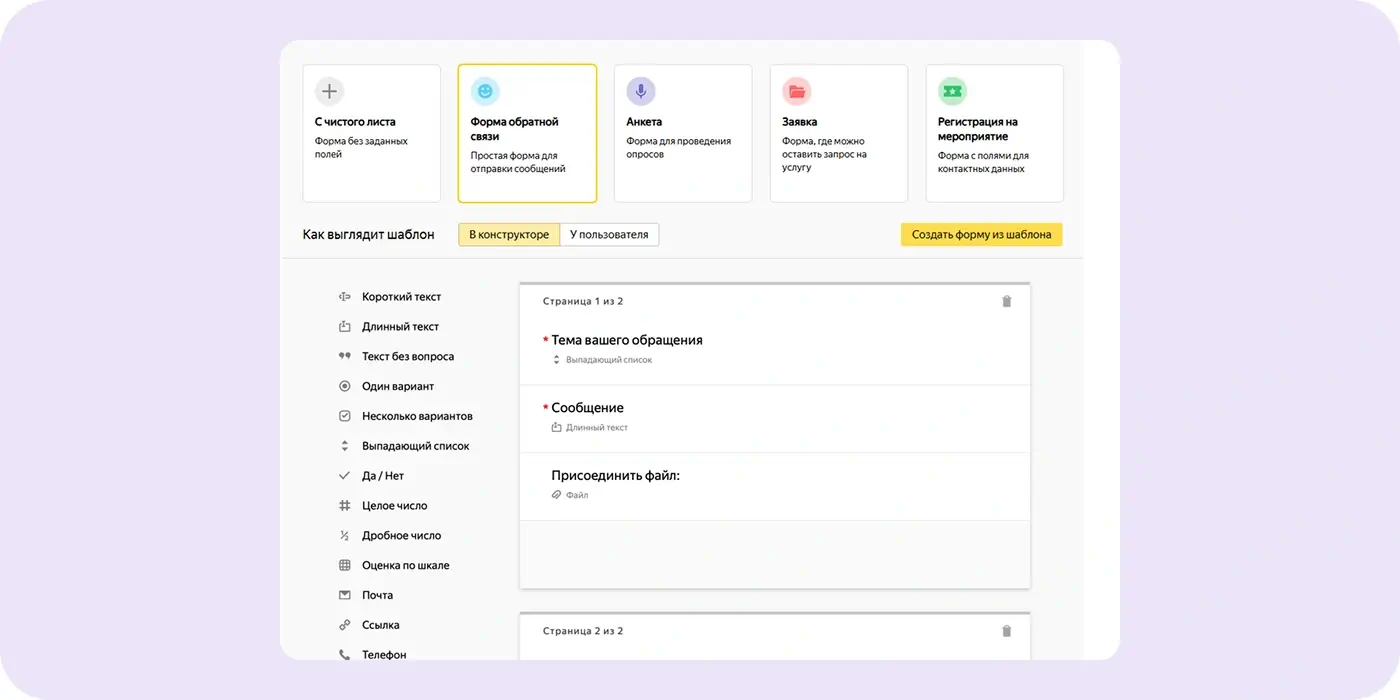Click the phone icon for Телефон
The height and width of the screenshot is (700, 1400).
coord(344,655)
